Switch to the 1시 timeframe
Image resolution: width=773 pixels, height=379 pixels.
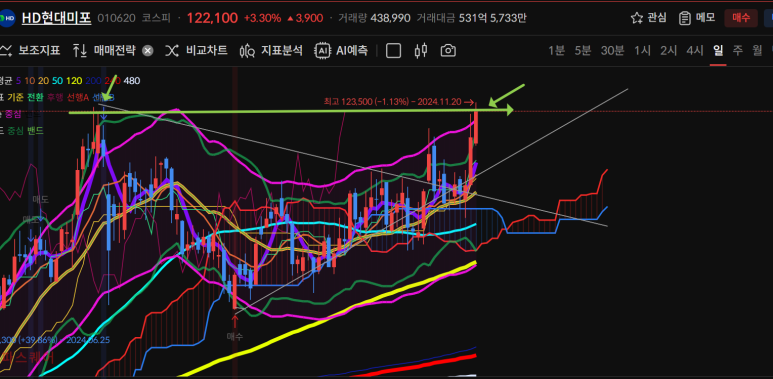point(642,50)
